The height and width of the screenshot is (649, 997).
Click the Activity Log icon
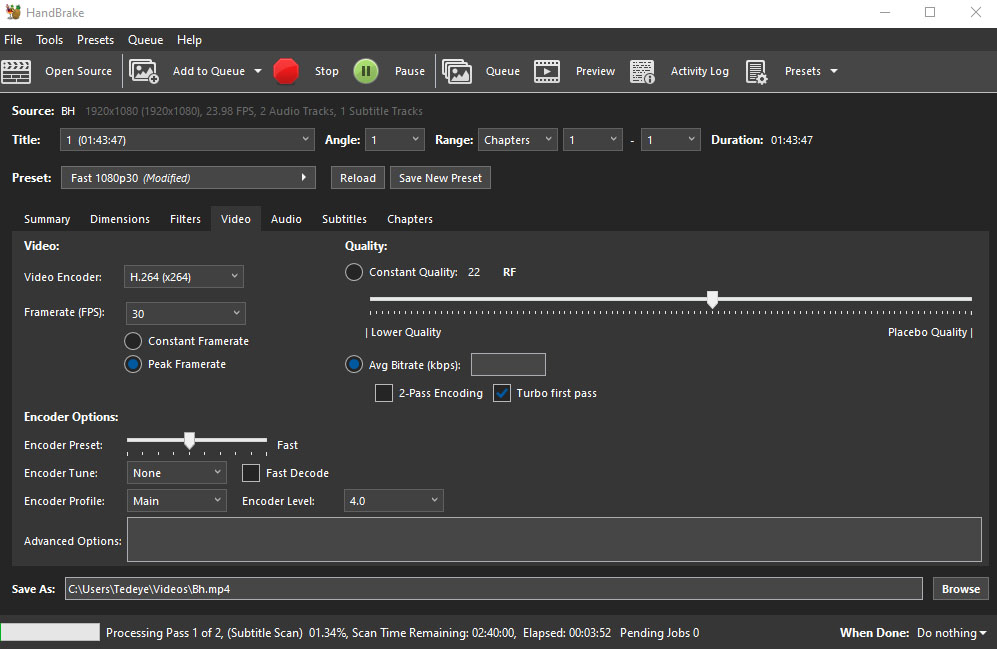(x=642, y=71)
